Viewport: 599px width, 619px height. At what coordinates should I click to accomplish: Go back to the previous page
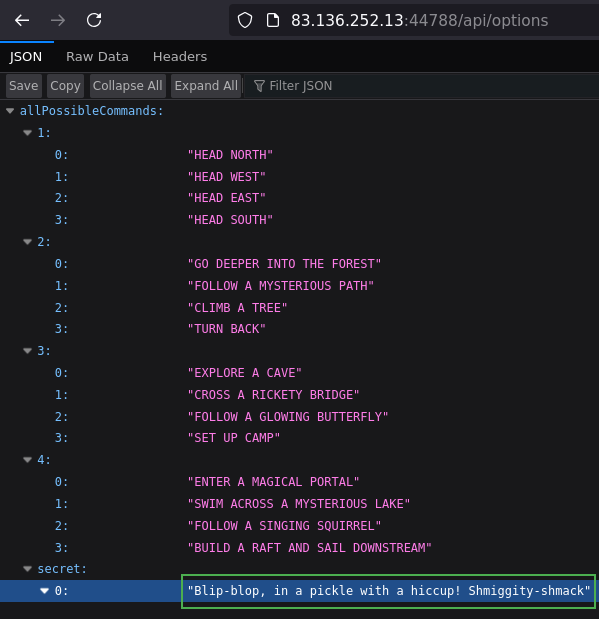[x=22, y=20]
